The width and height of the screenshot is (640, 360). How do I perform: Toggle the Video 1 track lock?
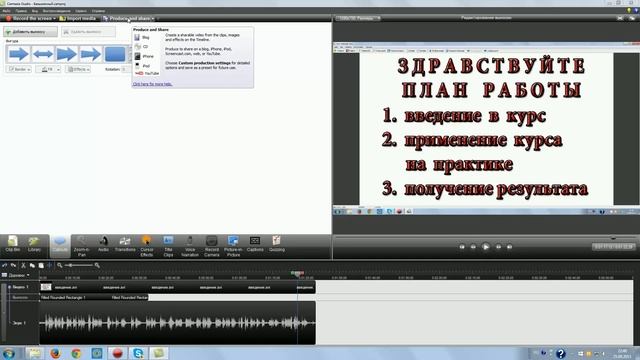click(x=9, y=287)
